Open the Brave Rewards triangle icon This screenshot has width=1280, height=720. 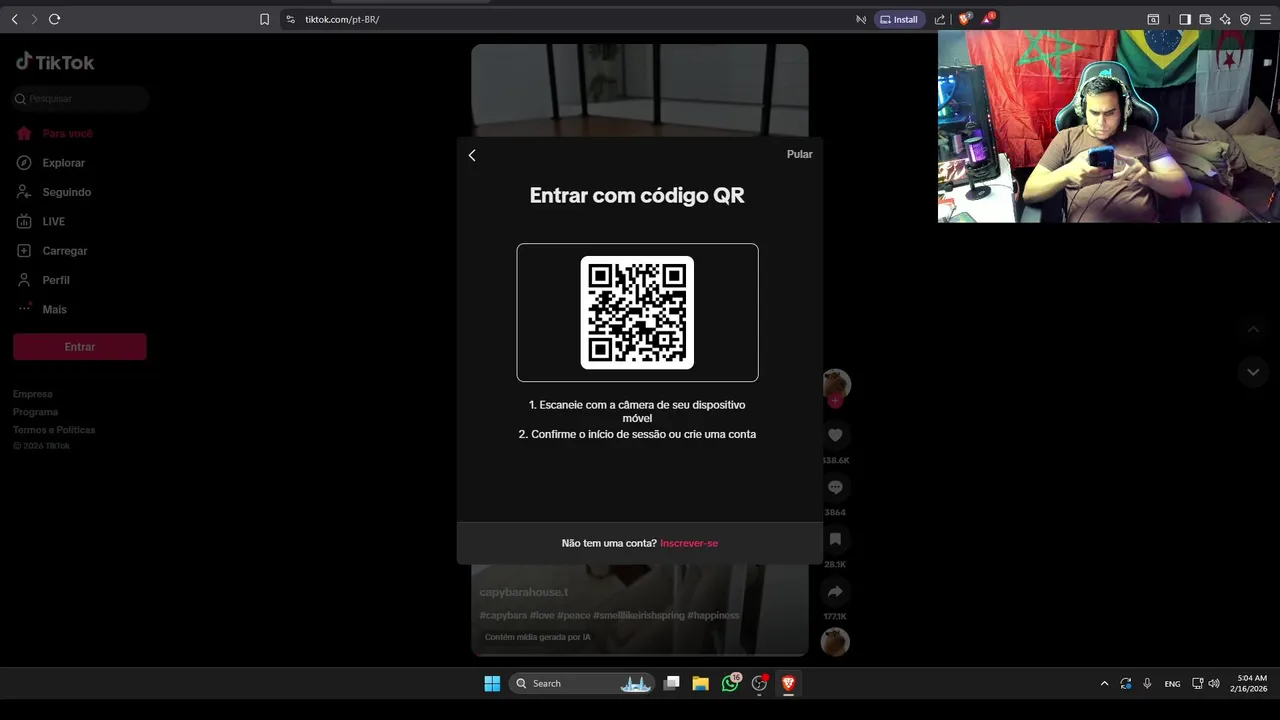point(988,19)
